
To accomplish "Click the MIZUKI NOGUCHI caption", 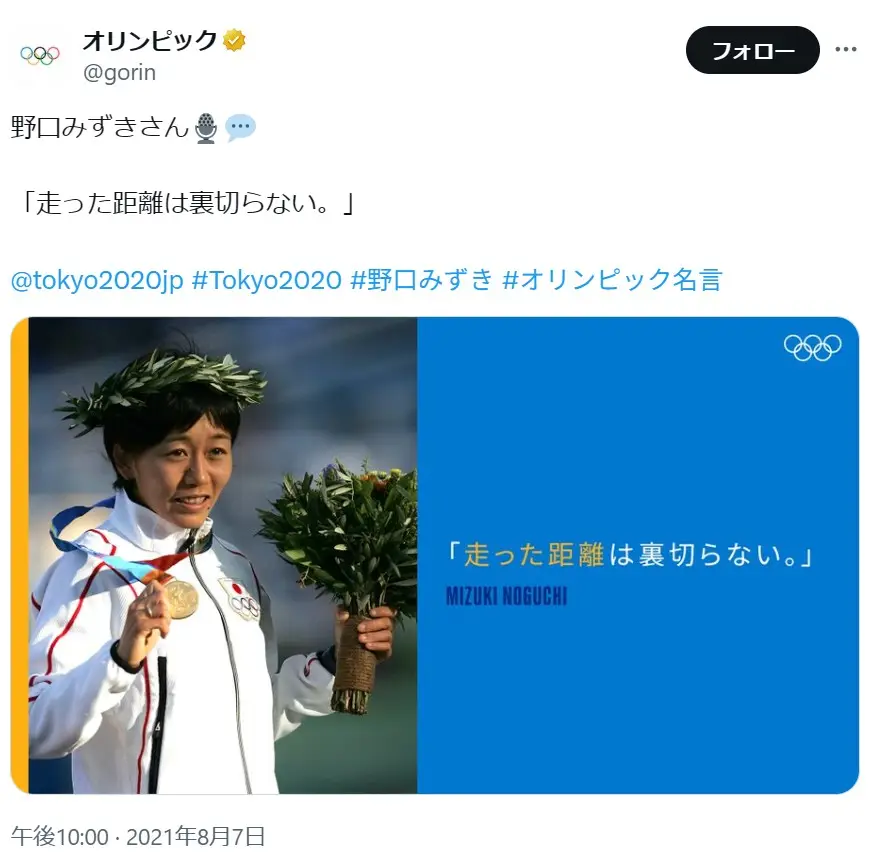I will tap(506, 596).
